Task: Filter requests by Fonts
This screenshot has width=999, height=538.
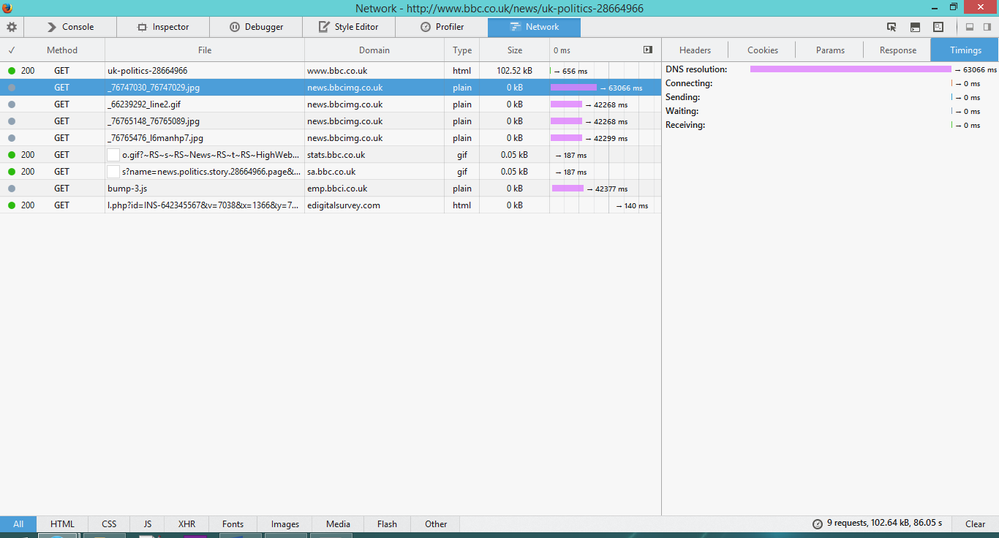Action: (x=233, y=524)
